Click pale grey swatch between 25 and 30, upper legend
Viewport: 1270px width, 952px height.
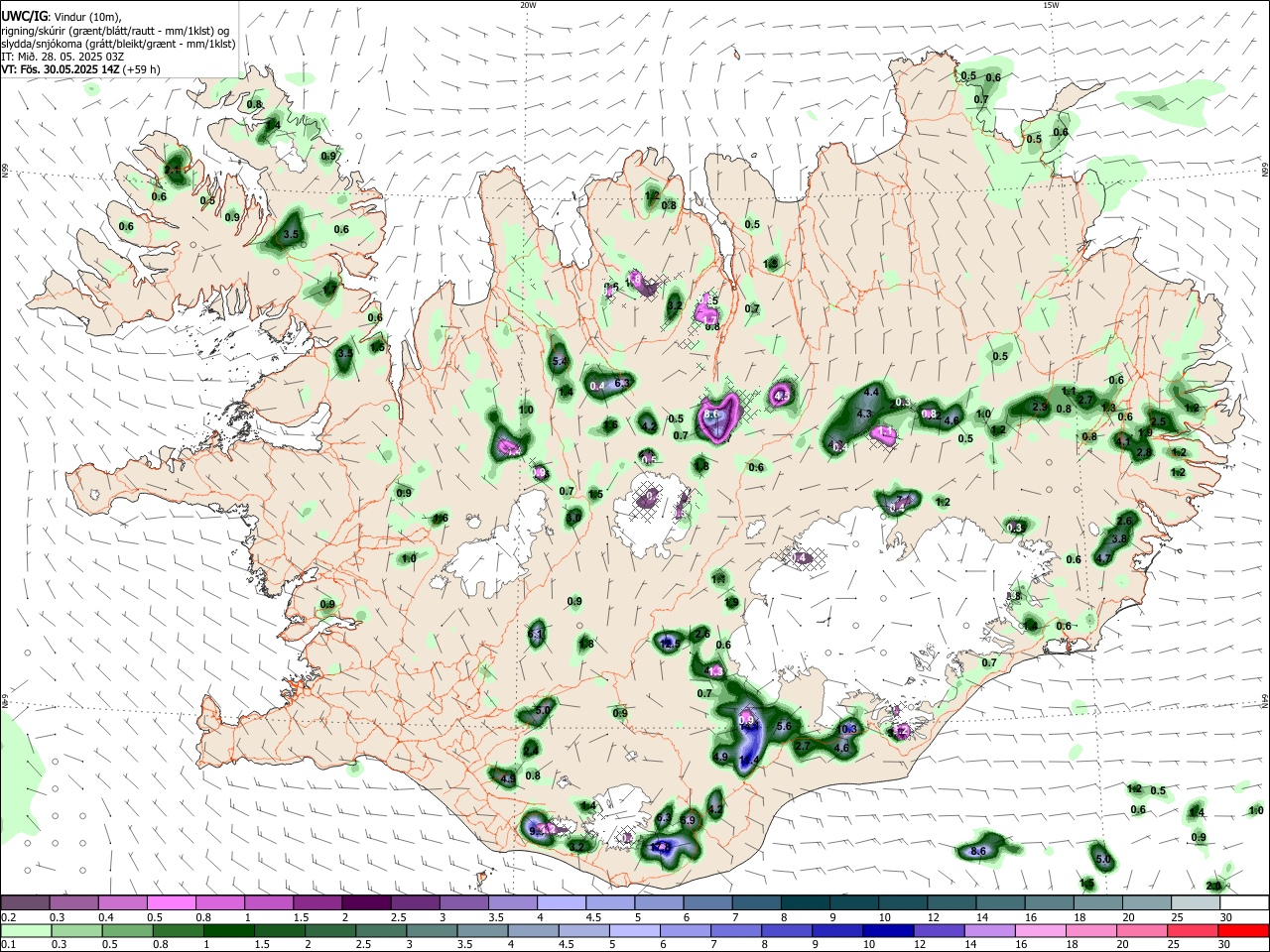coord(1196,902)
